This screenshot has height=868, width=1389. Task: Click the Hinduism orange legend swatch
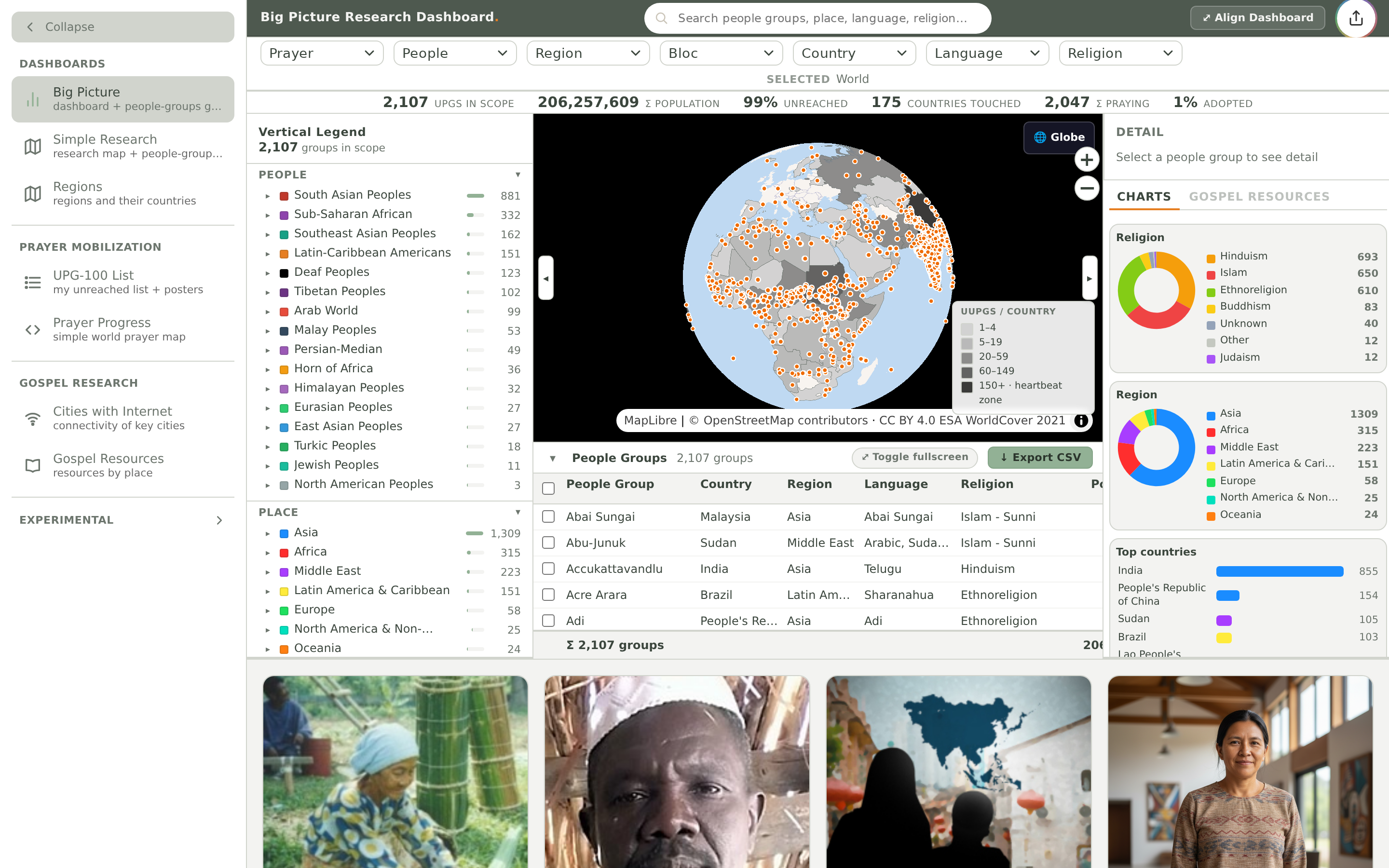[x=1211, y=258]
